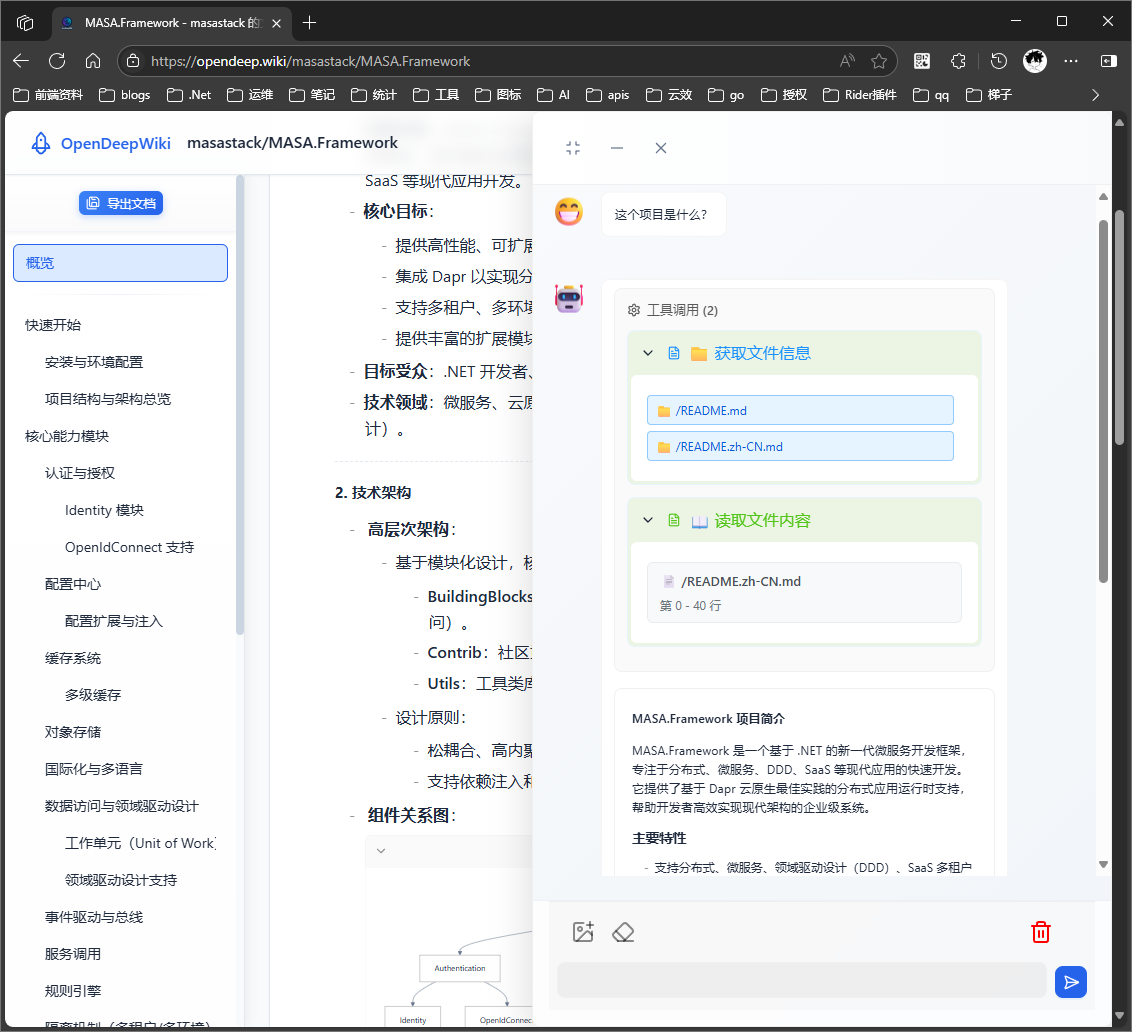This screenshot has width=1132, height=1032.
Task: Open 多级缓存 in the sidebar
Action: coord(93,695)
